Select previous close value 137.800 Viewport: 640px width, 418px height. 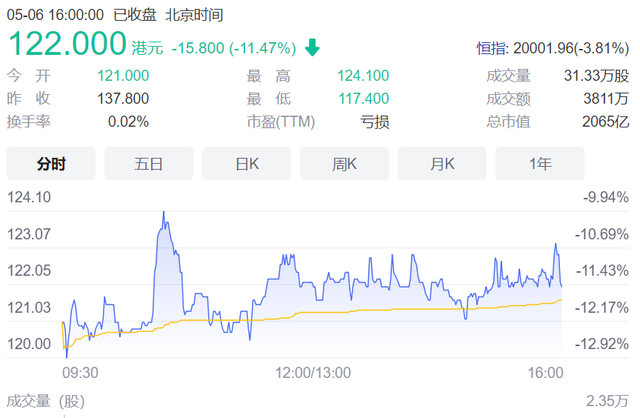click(123, 98)
